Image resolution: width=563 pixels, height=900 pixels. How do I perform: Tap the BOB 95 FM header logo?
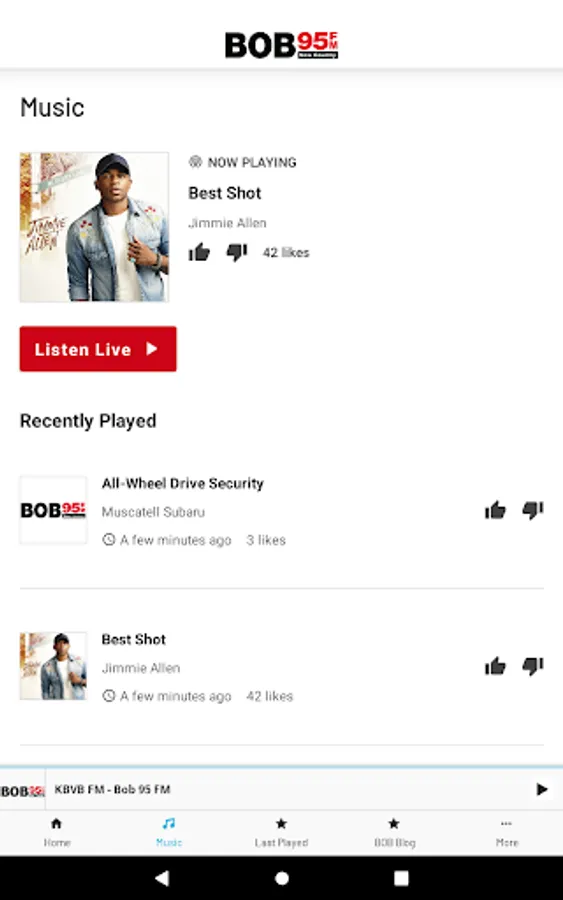tap(281, 45)
